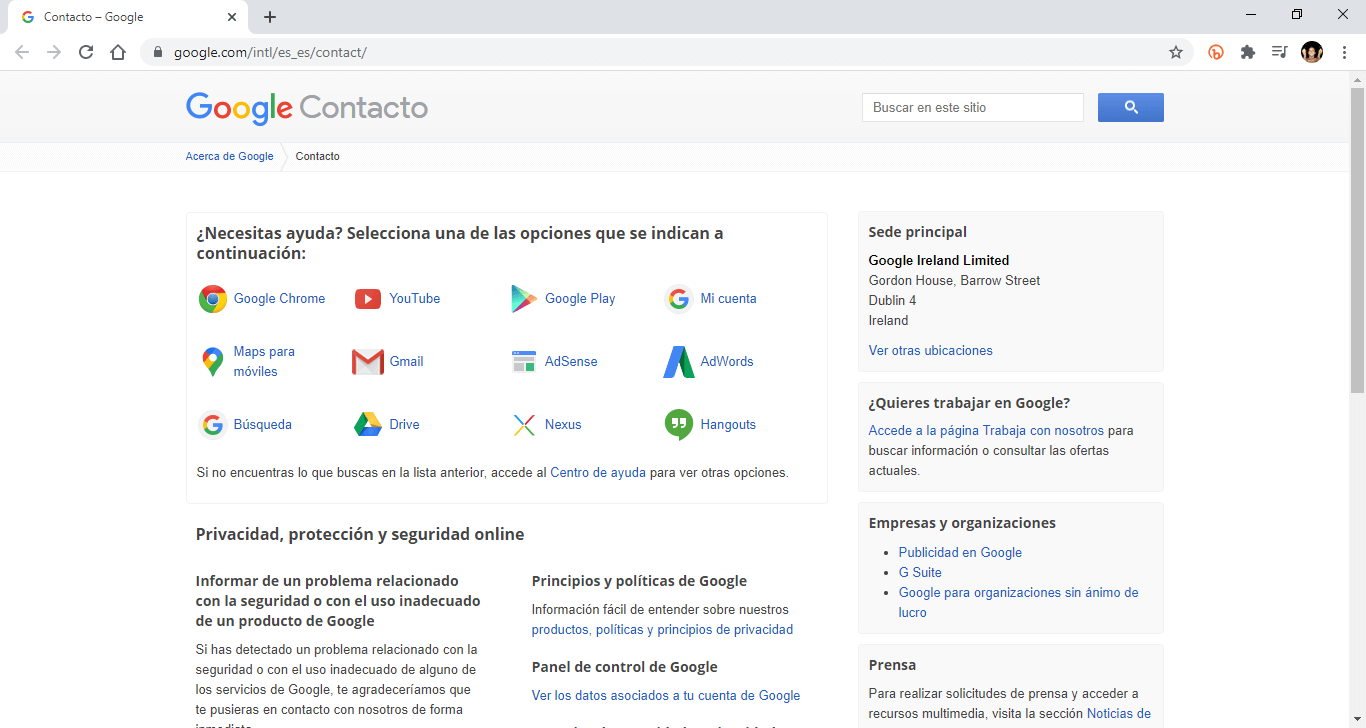The height and width of the screenshot is (728, 1366).
Task: Click the Google Play triangle icon
Action: point(524,299)
